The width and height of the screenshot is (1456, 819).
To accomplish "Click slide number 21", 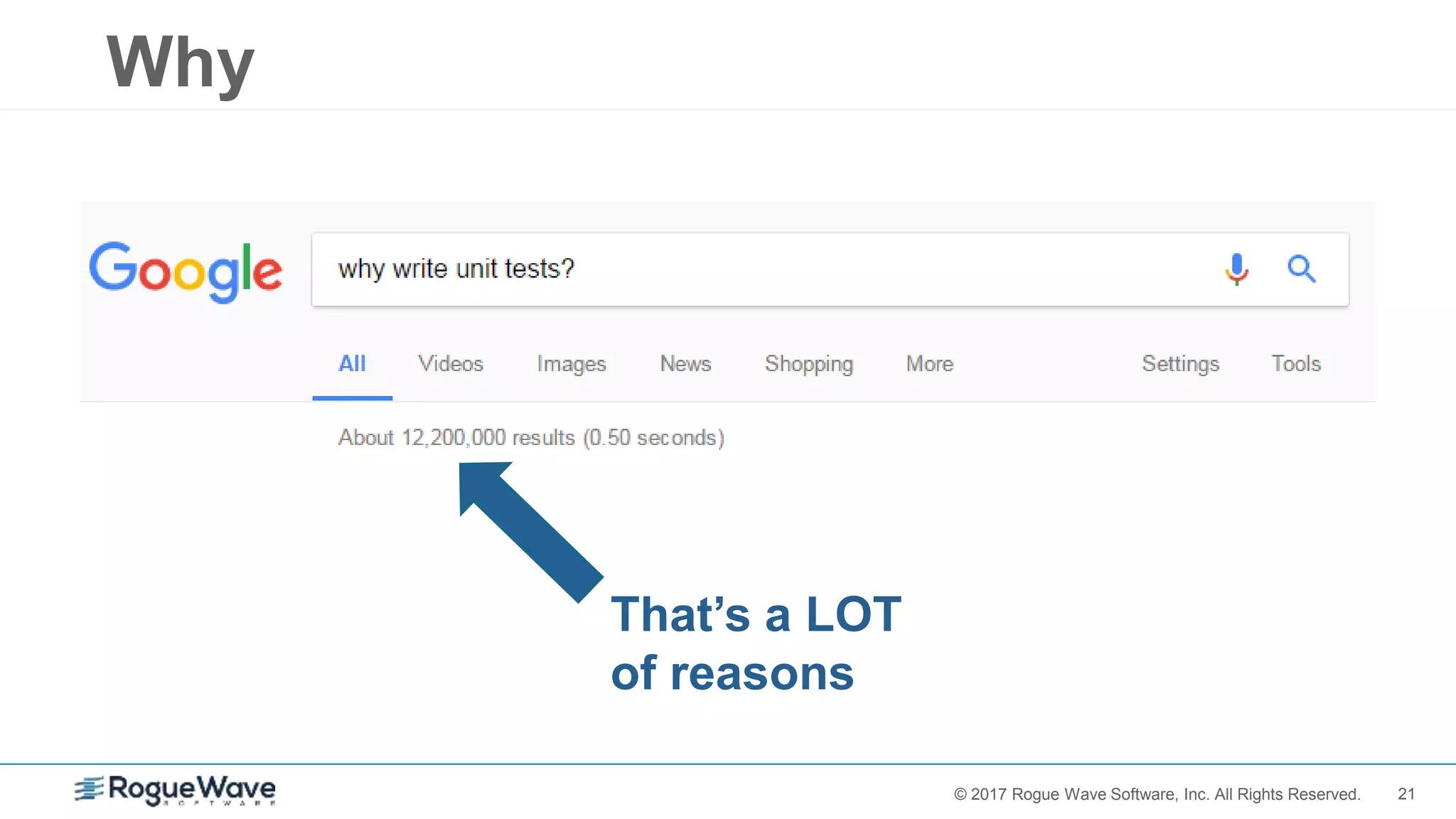I will (x=1406, y=794).
